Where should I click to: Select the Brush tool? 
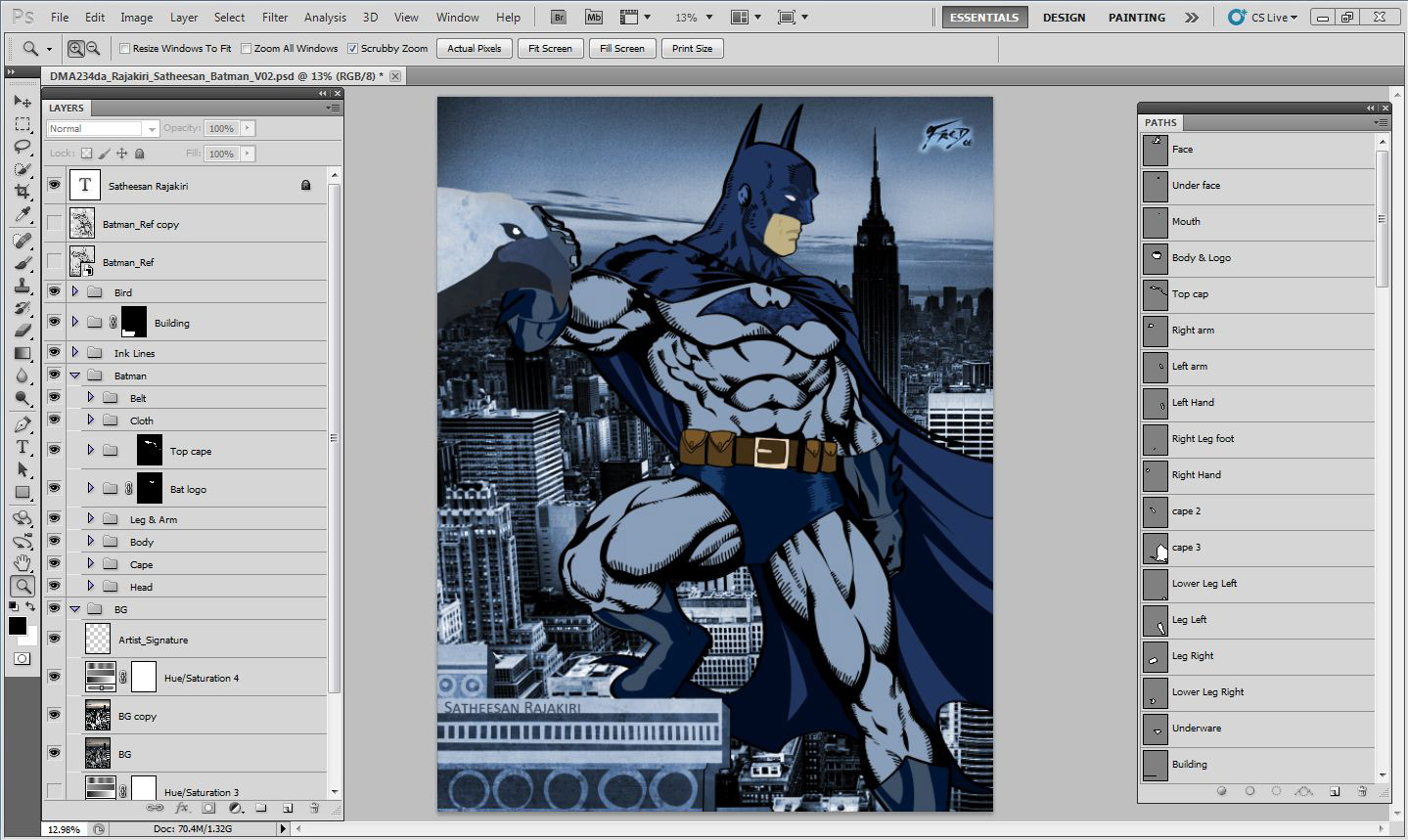coord(23,263)
